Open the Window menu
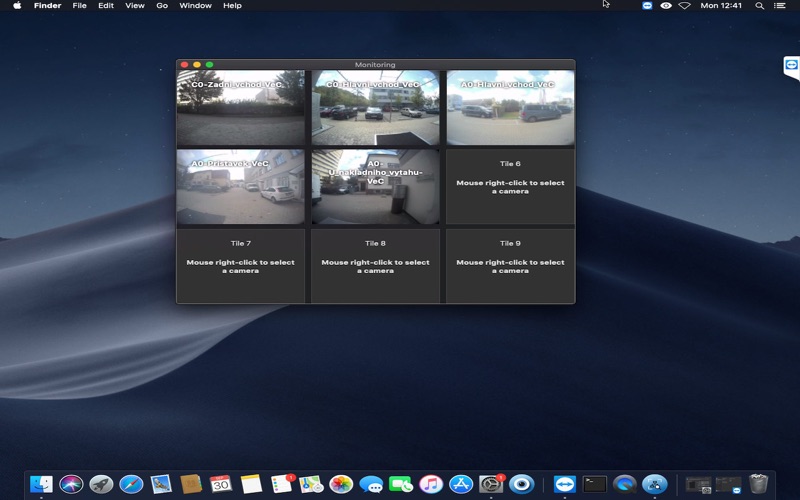 coord(195,6)
